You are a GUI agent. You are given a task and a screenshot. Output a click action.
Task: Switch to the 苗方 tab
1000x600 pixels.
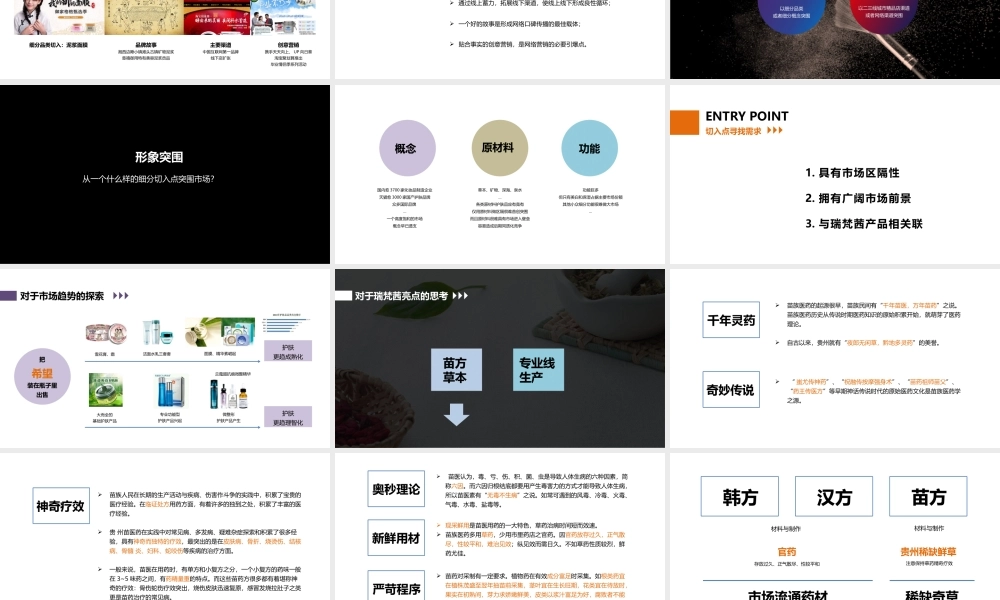pos(930,496)
